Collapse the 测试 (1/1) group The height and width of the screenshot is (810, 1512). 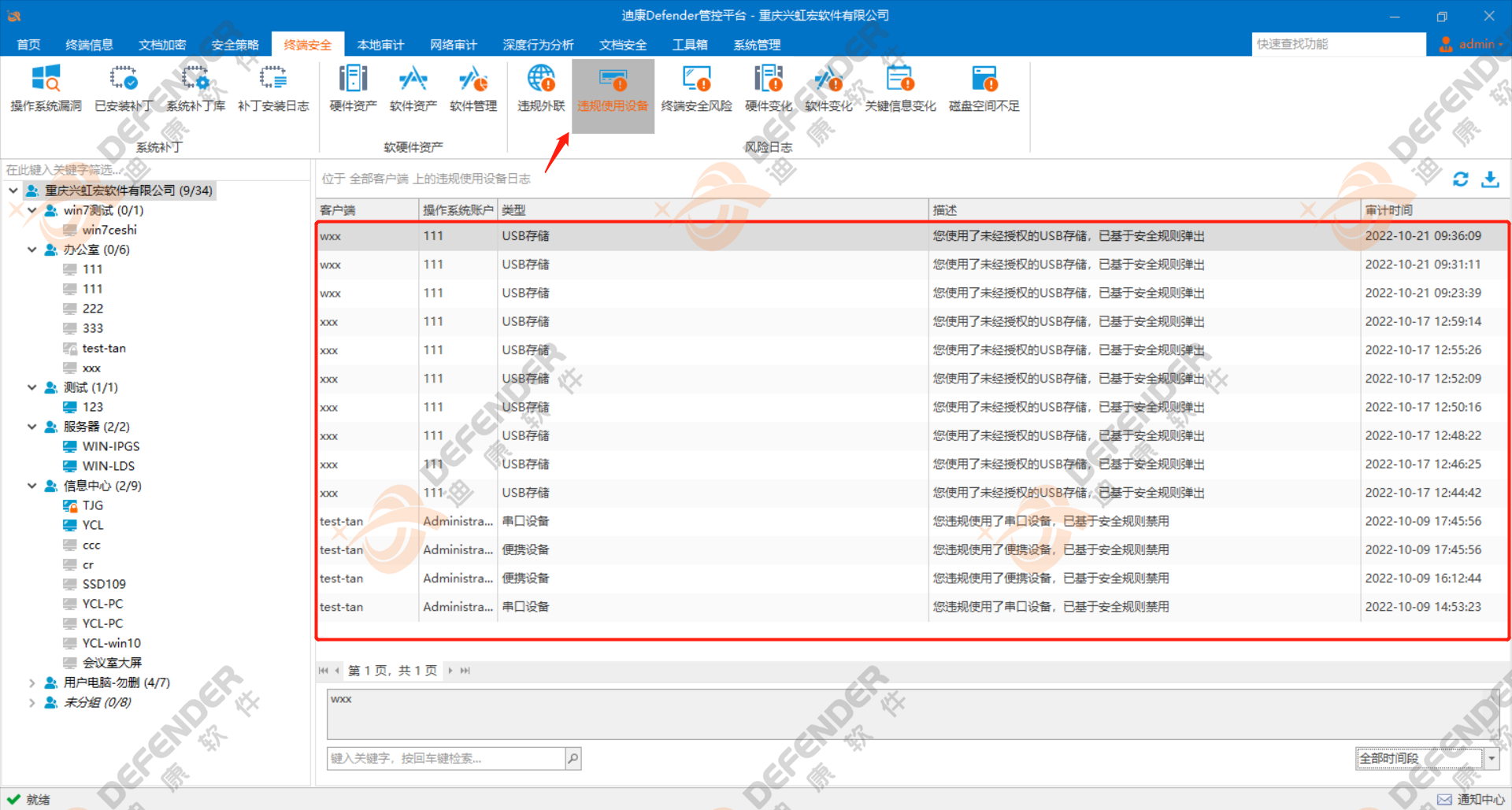tap(32, 387)
